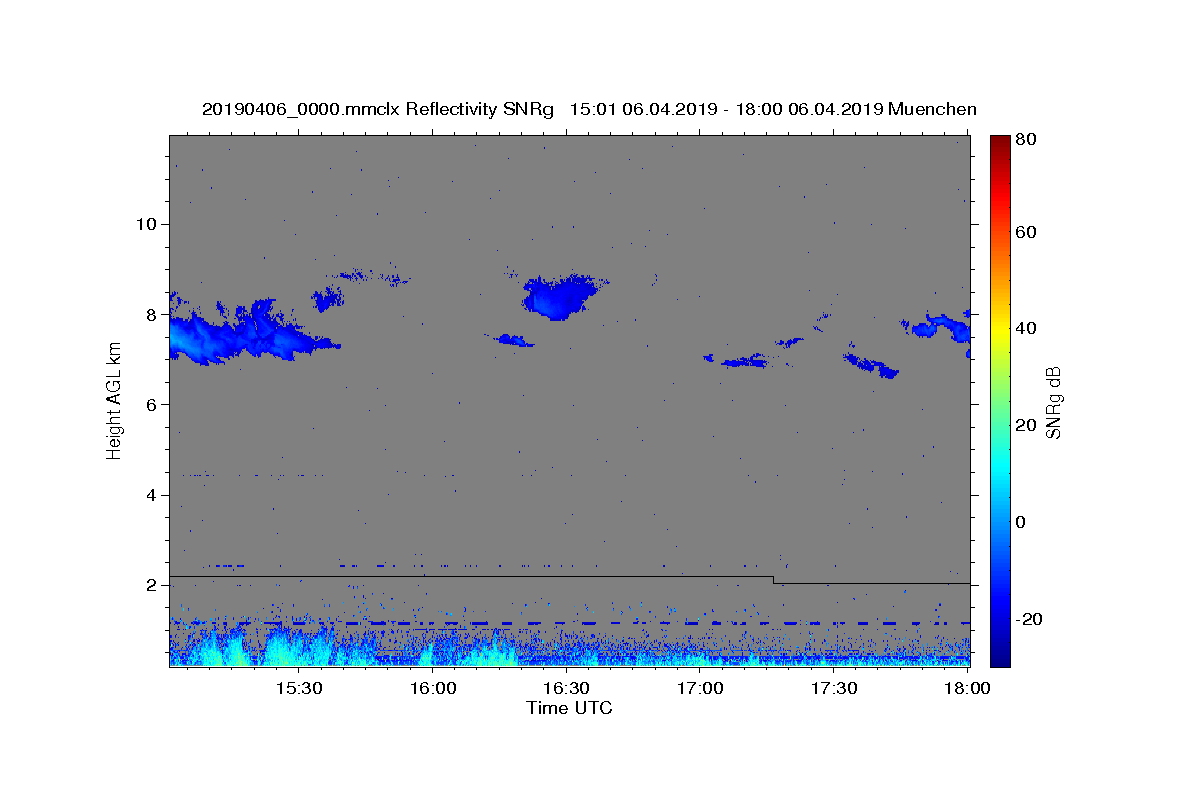This screenshot has width=1200, height=800.
Task: Click the height tick label 2
Action: (x=150, y=586)
